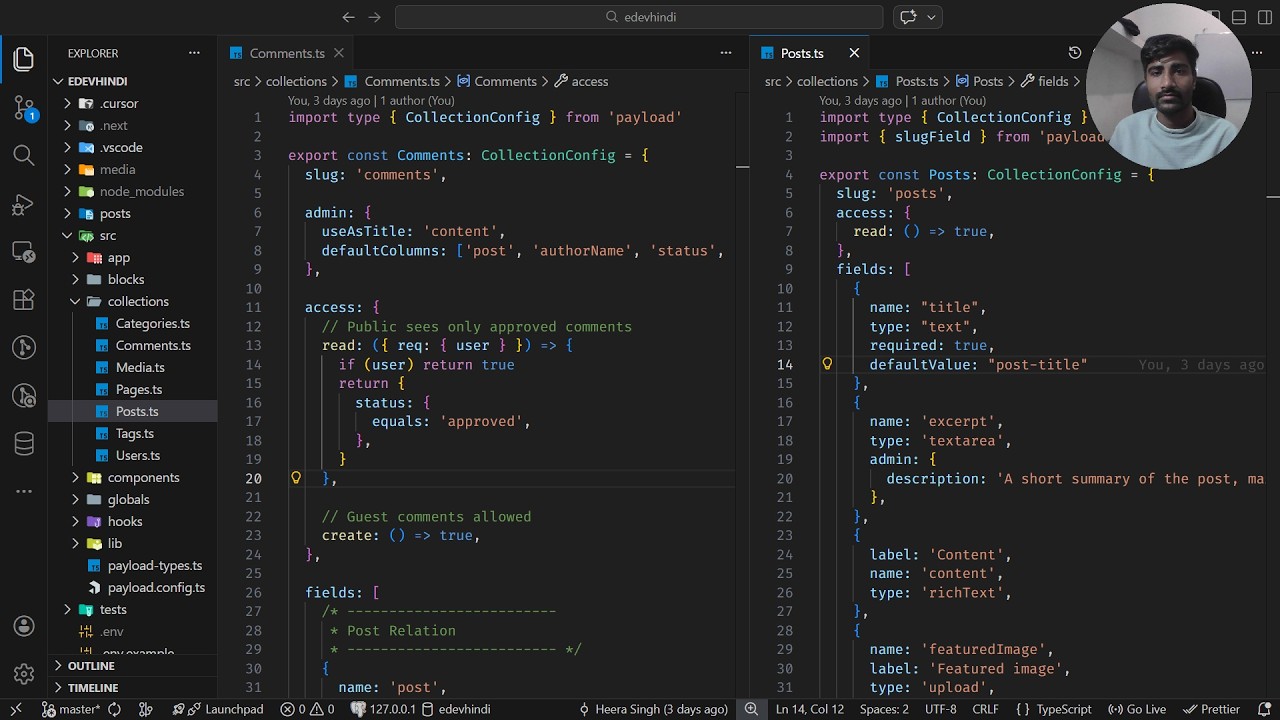
Task: Expand the components folder
Action: coord(75,477)
